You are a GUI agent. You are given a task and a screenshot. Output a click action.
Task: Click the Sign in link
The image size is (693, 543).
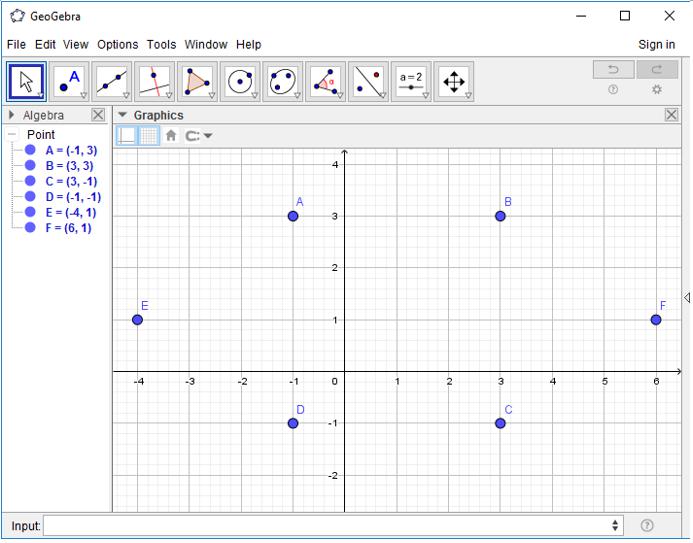coord(656,44)
